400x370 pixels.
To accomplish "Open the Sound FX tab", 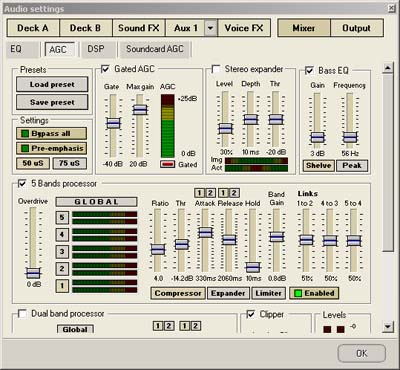I will (x=139, y=28).
